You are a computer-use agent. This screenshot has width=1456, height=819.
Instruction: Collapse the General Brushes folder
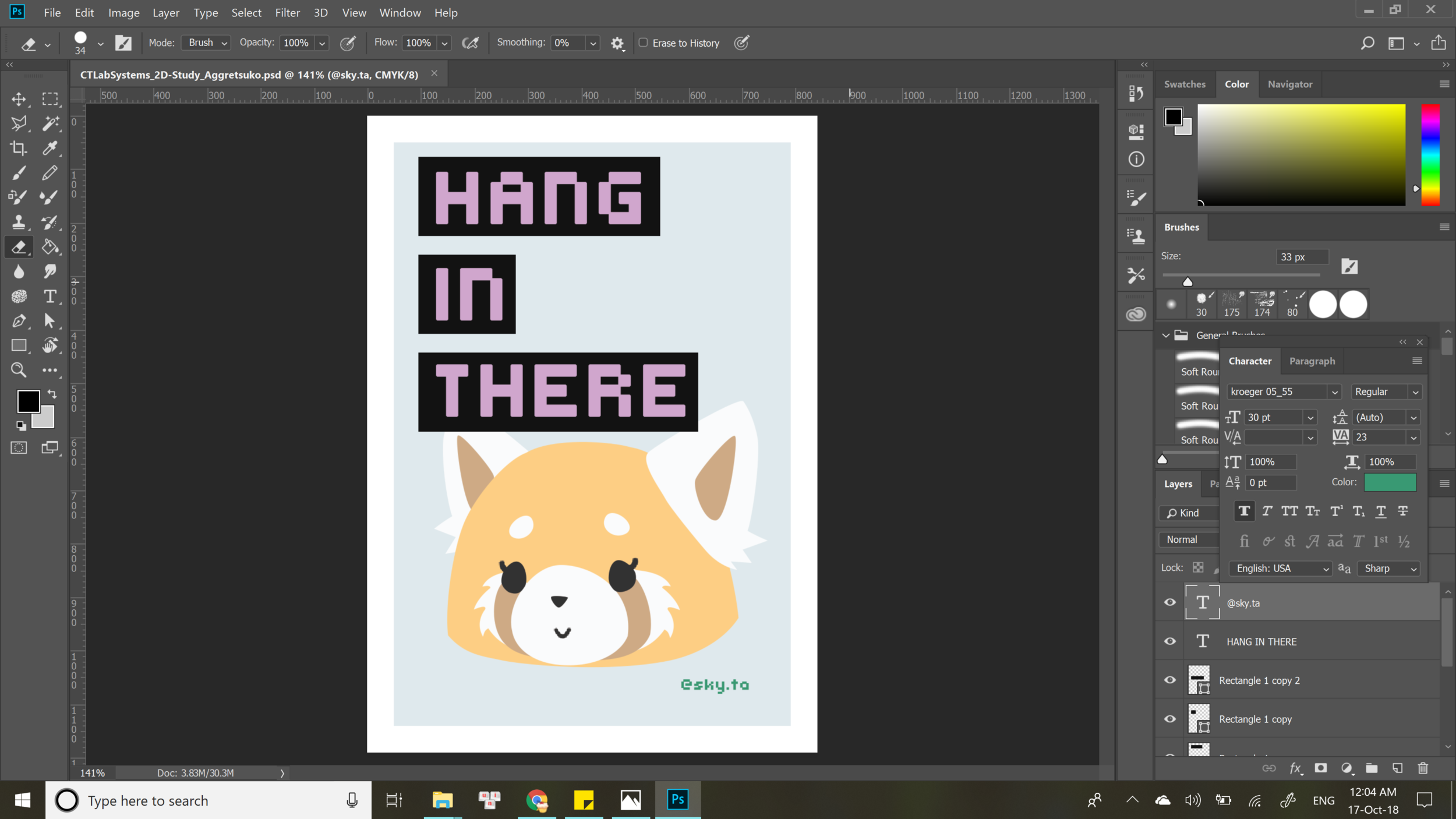pyautogui.click(x=1165, y=336)
